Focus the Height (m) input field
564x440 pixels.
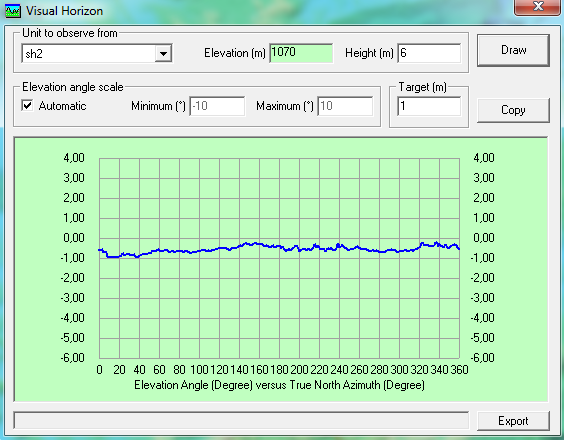pyautogui.click(x=429, y=53)
